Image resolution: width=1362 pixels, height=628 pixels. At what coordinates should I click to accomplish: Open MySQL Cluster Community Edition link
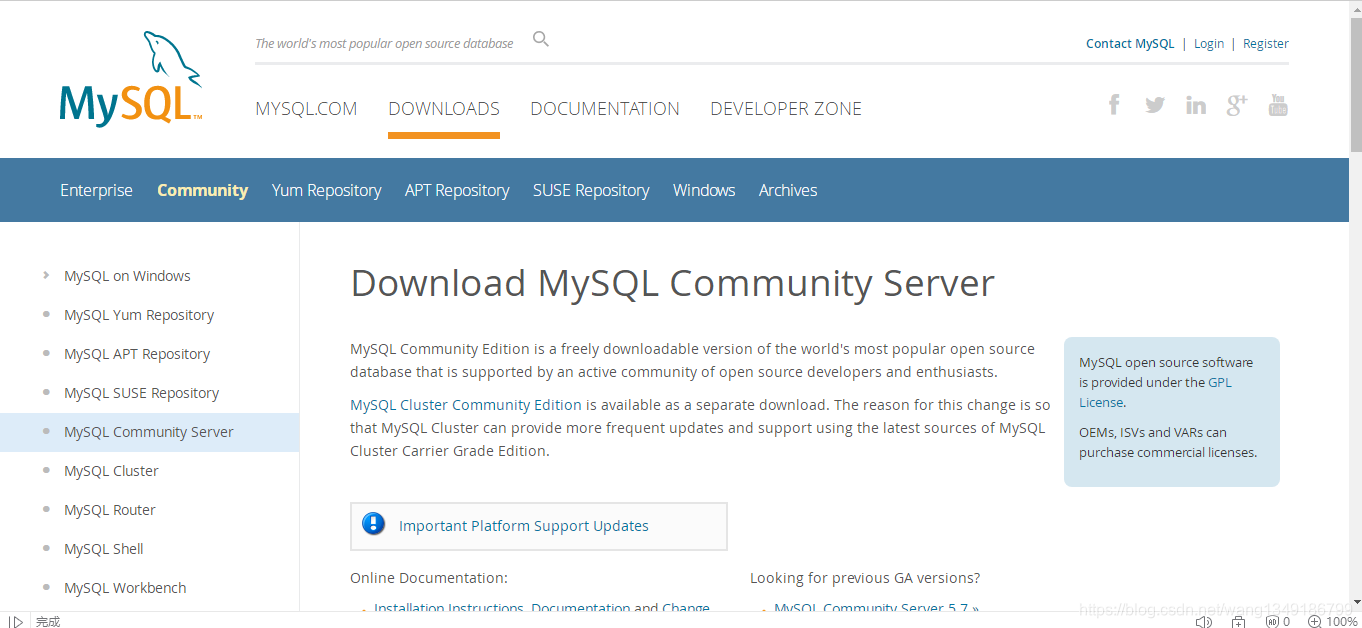tap(466, 405)
